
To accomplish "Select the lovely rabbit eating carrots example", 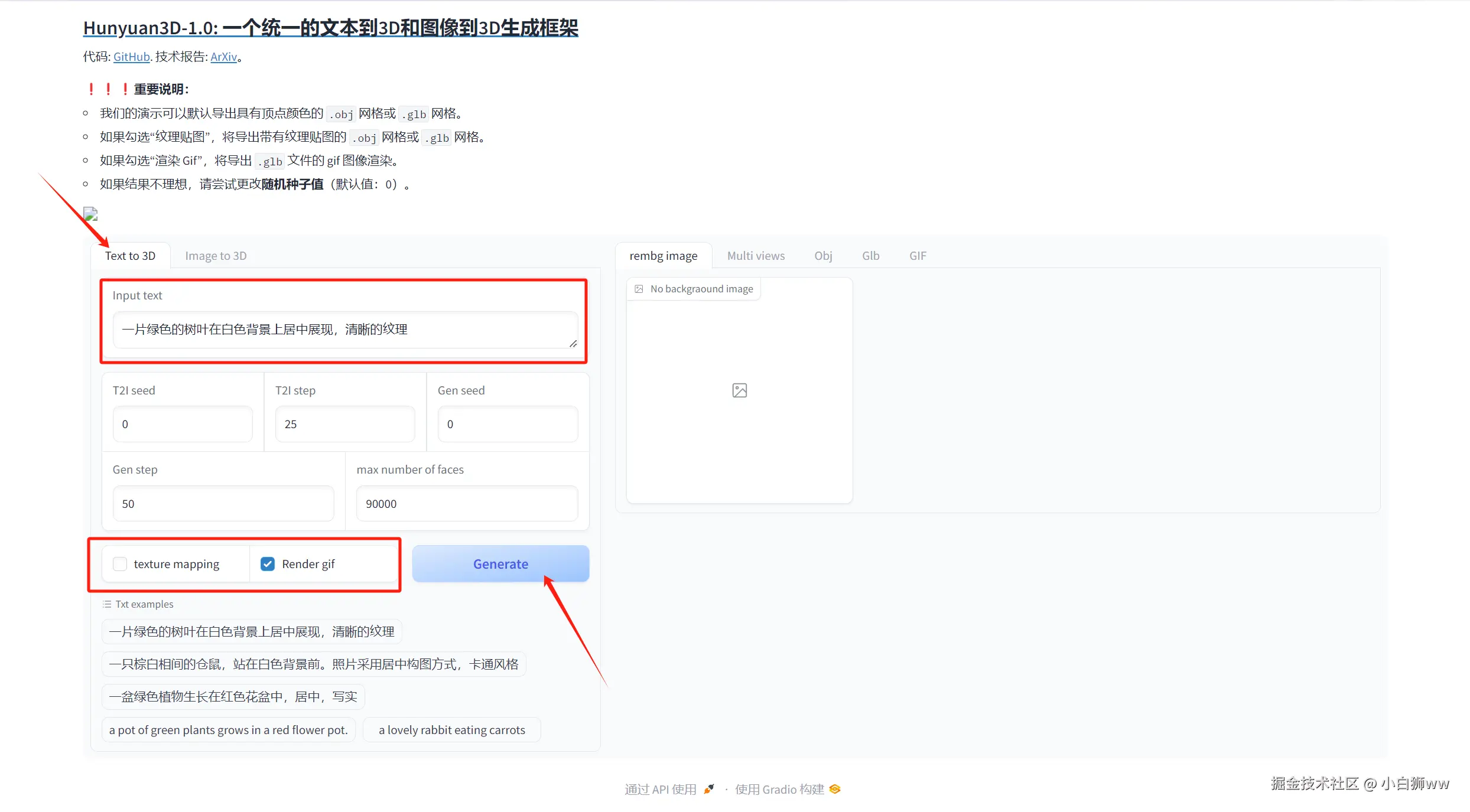I will click(451, 730).
